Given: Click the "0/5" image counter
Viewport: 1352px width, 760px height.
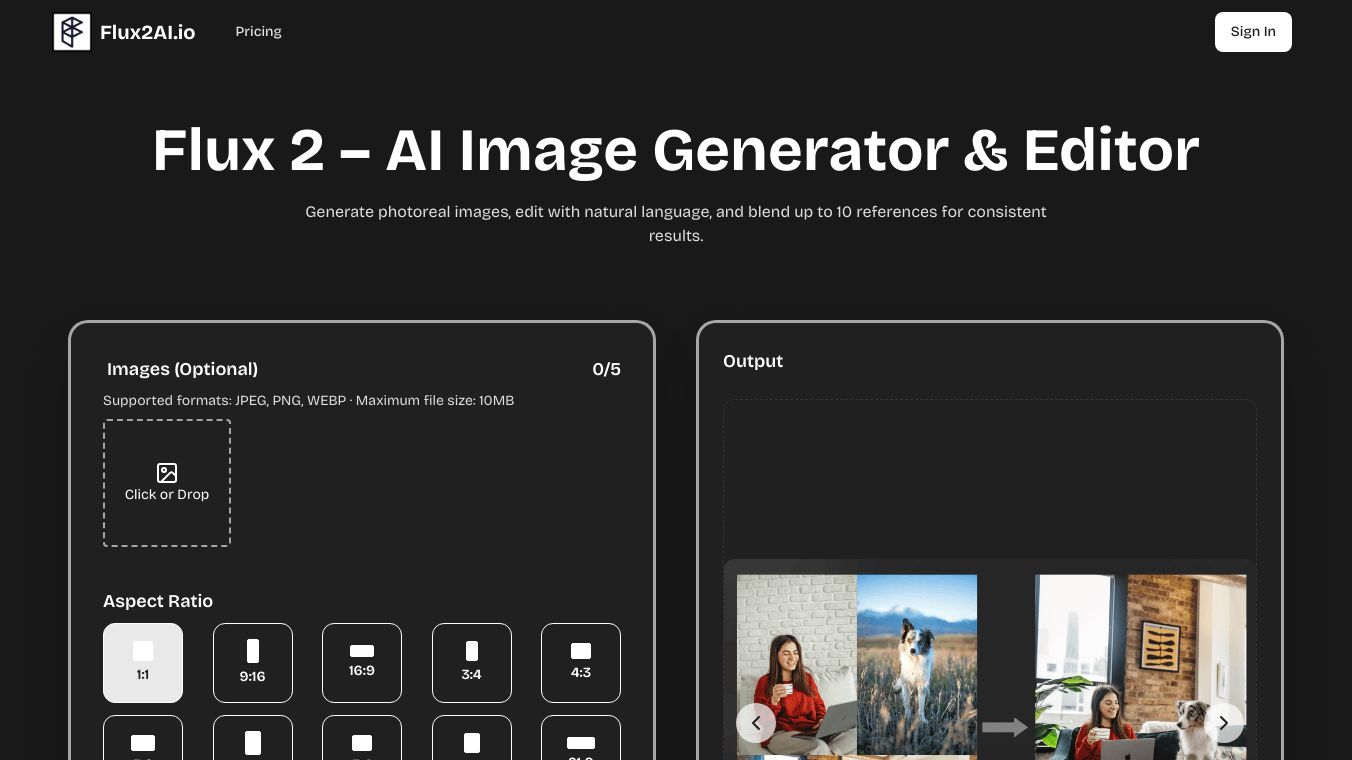Looking at the screenshot, I should click(x=606, y=369).
